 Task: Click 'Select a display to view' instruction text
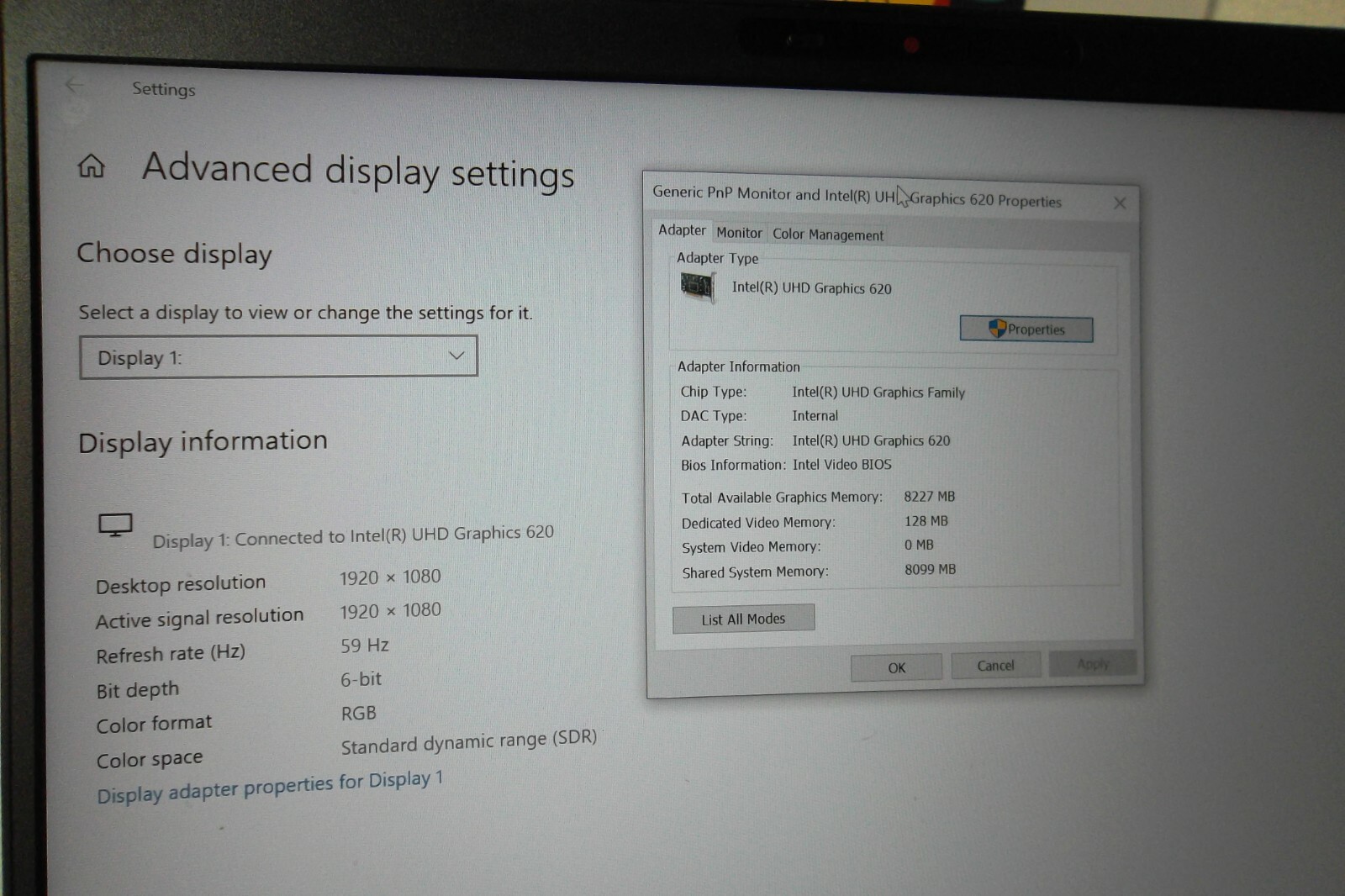[305, 313]
